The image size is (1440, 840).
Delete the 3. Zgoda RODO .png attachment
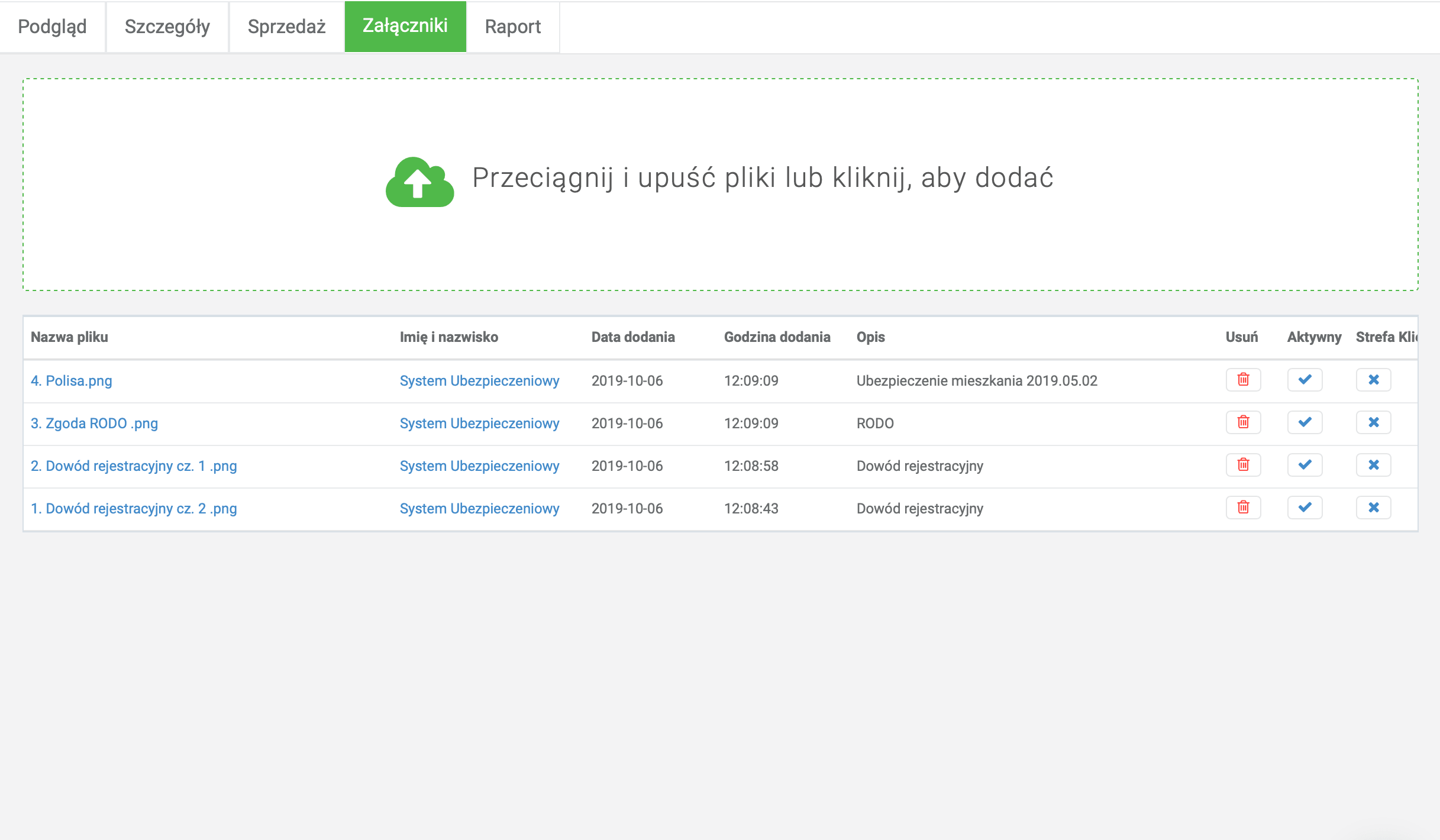pos(1243,422)
